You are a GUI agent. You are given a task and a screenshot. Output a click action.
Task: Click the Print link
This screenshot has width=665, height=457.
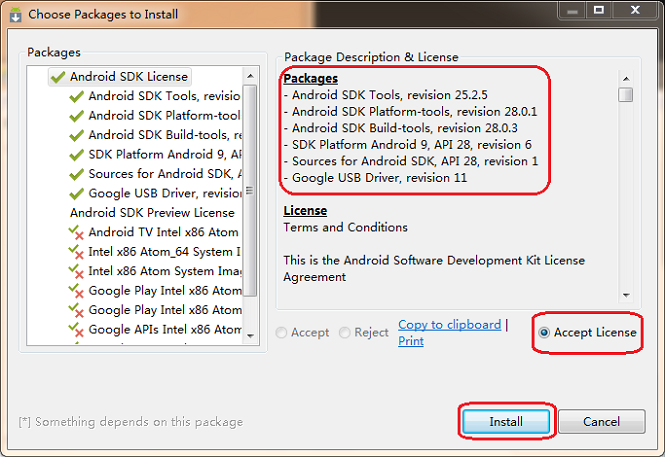coord(411,341)
